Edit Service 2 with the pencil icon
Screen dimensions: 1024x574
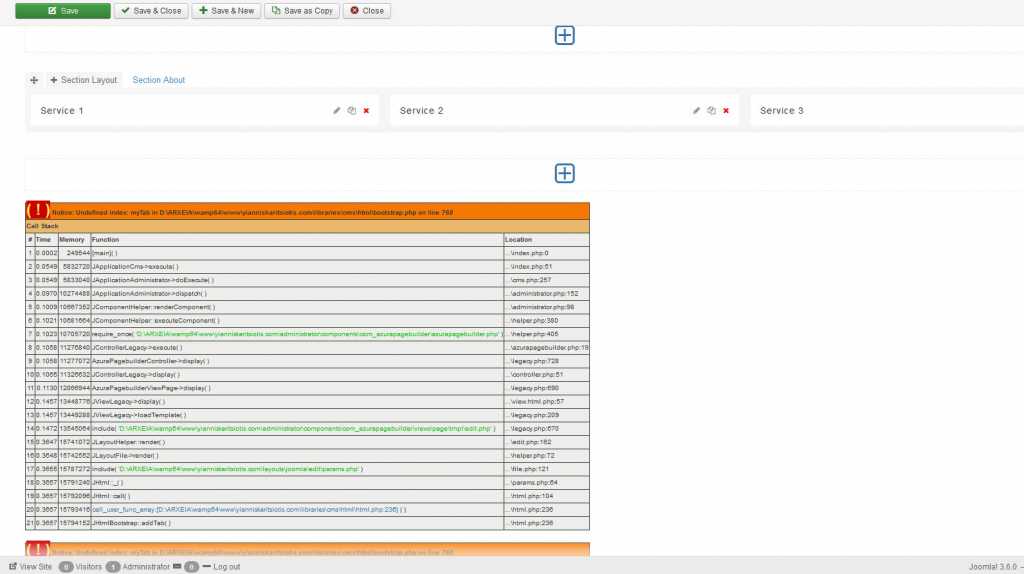(x=696, y=111)
